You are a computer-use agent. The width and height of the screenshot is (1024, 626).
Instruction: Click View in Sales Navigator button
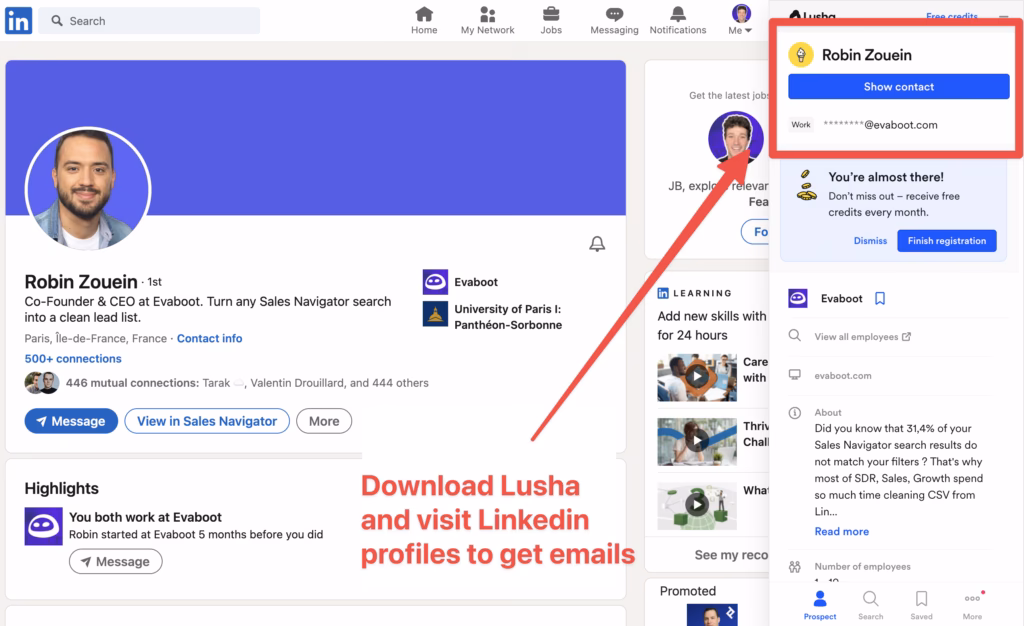click(207, 421)
